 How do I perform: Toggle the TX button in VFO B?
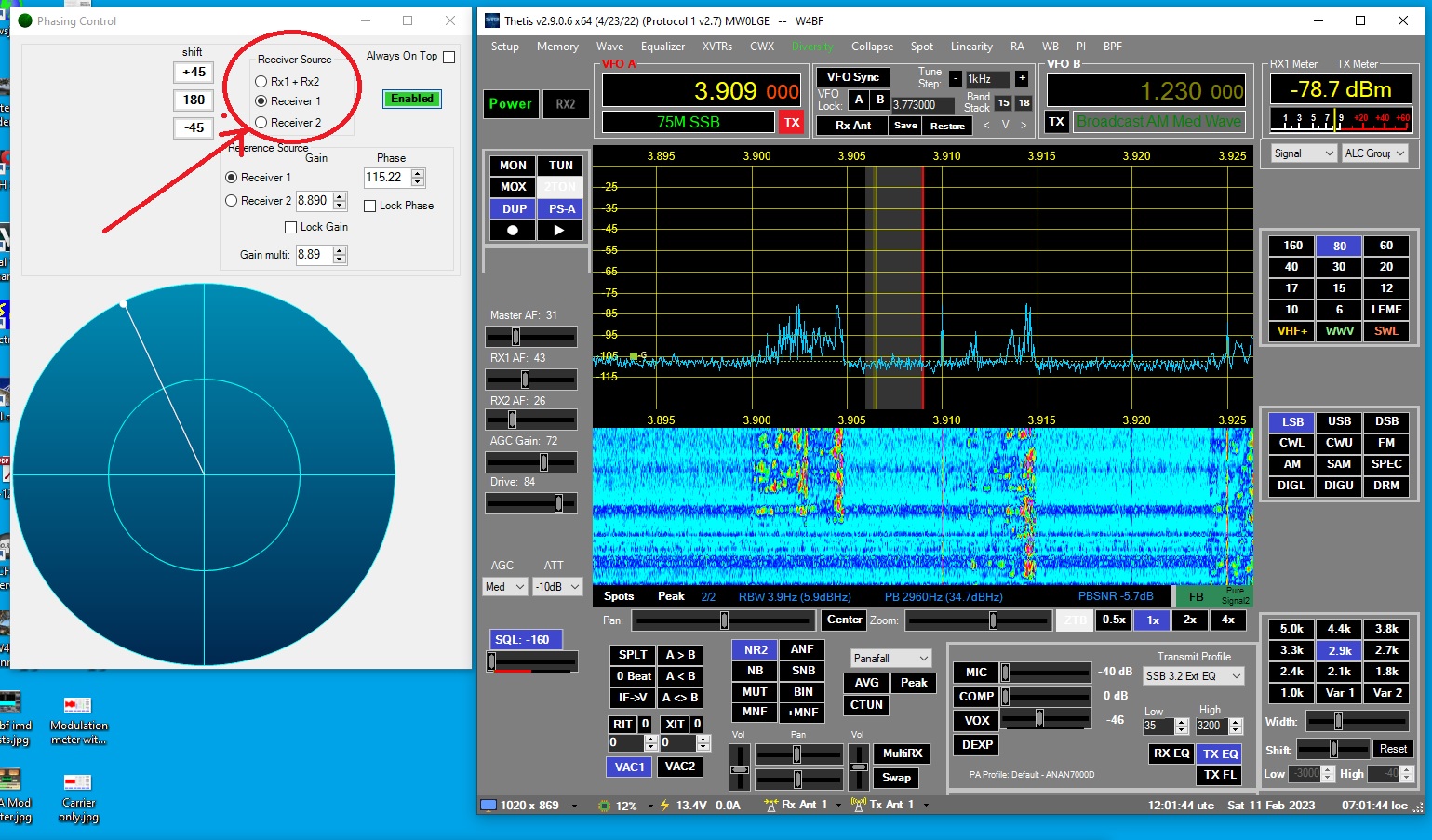[x=1057, y=121]
